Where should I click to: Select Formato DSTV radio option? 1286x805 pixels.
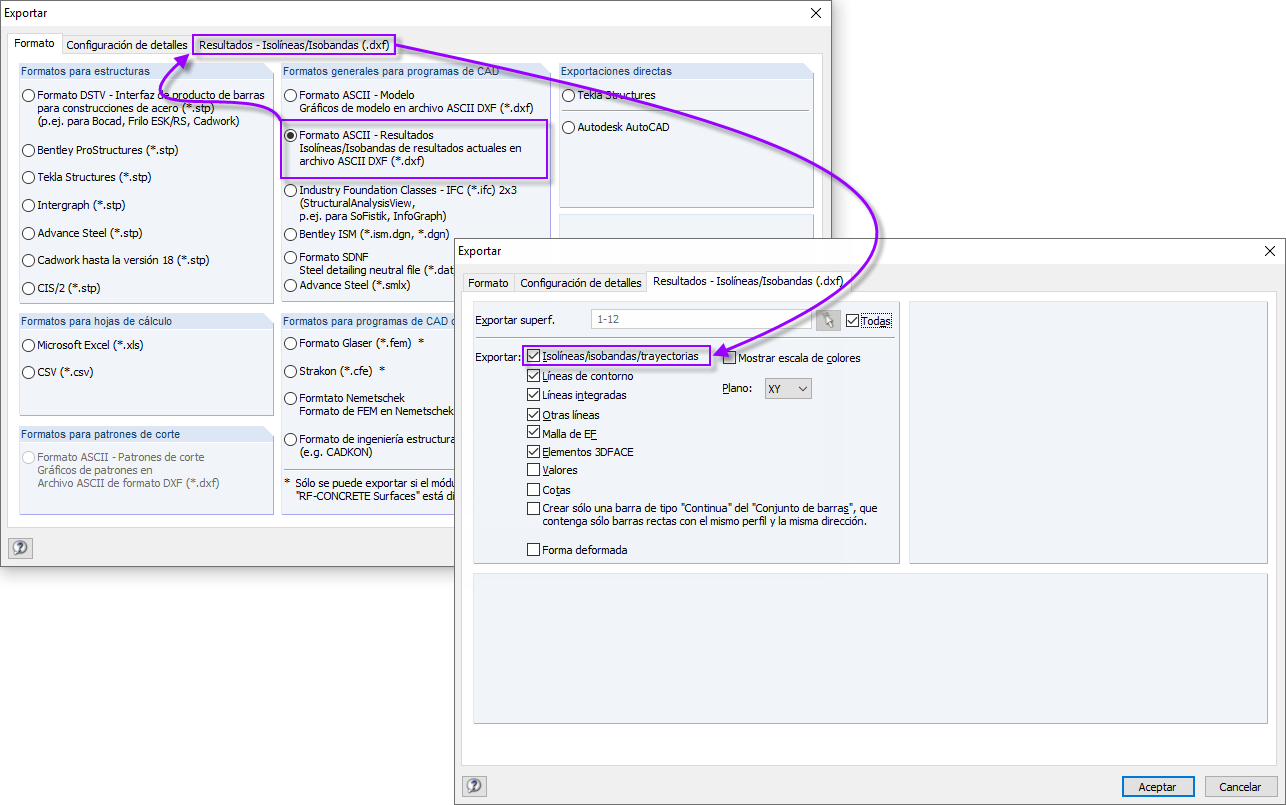pos(28,95)
